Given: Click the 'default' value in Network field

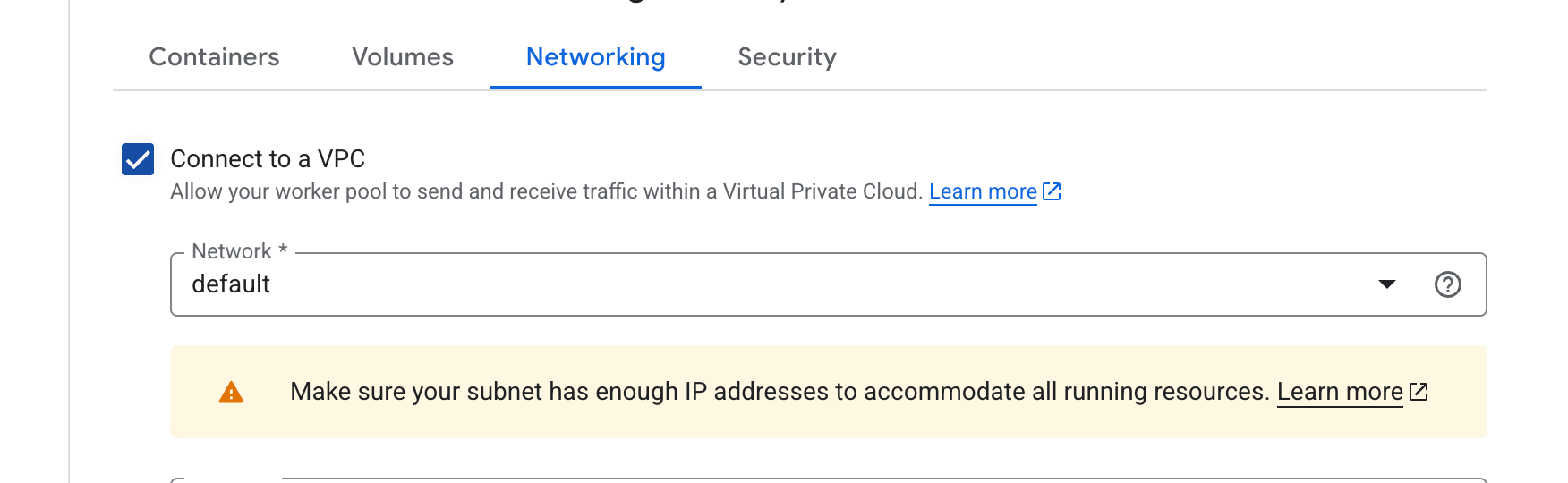Looking at the screenshot, I should click(231, 284).
